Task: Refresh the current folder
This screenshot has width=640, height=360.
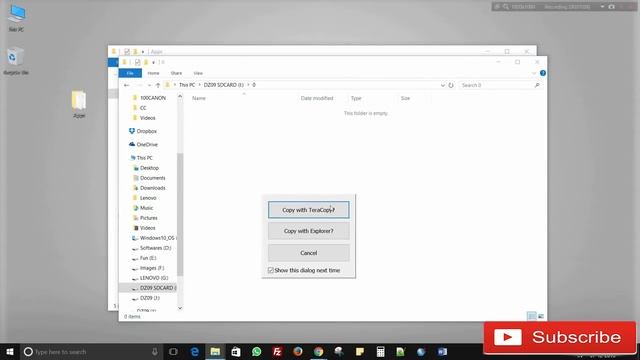Action: pos(451,85)
